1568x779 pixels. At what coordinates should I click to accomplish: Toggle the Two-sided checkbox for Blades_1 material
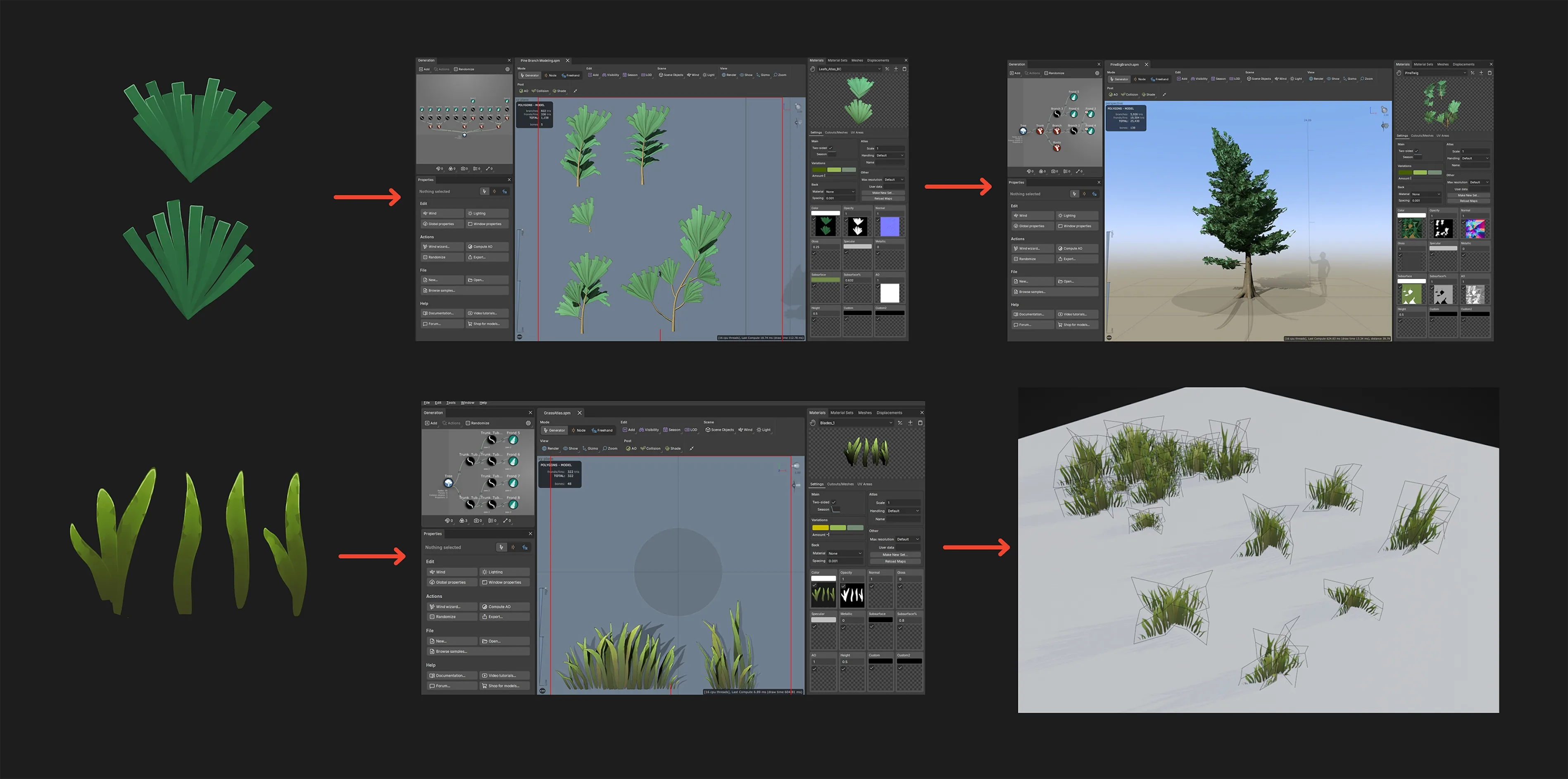[x=833, y=502]
